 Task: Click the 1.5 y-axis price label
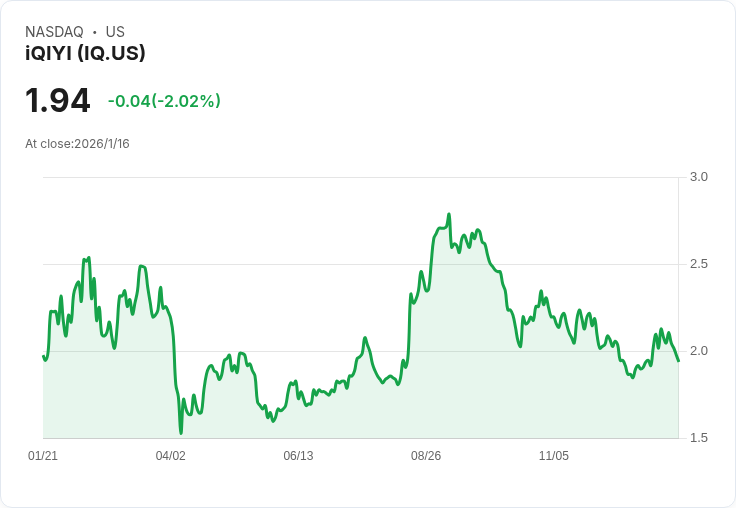click(699, 438)
